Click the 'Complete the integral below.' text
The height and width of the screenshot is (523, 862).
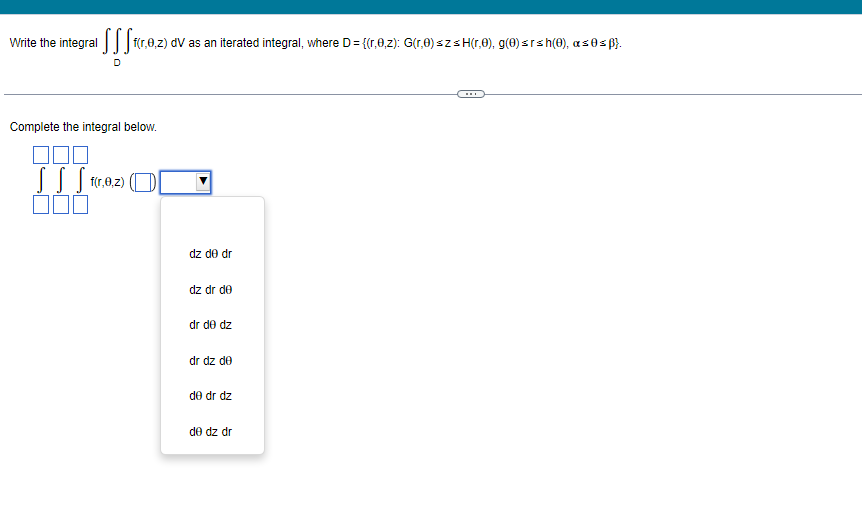coord(83,127)
